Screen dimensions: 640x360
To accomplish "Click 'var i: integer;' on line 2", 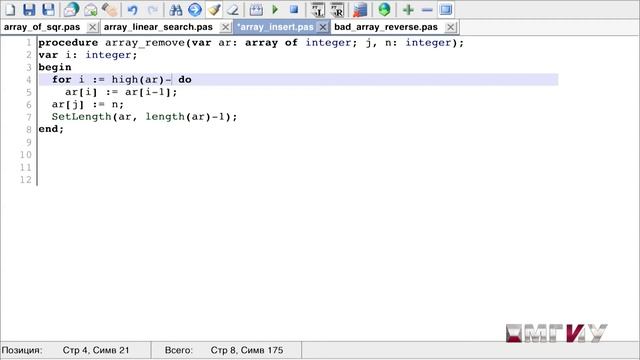I will 88,55.
